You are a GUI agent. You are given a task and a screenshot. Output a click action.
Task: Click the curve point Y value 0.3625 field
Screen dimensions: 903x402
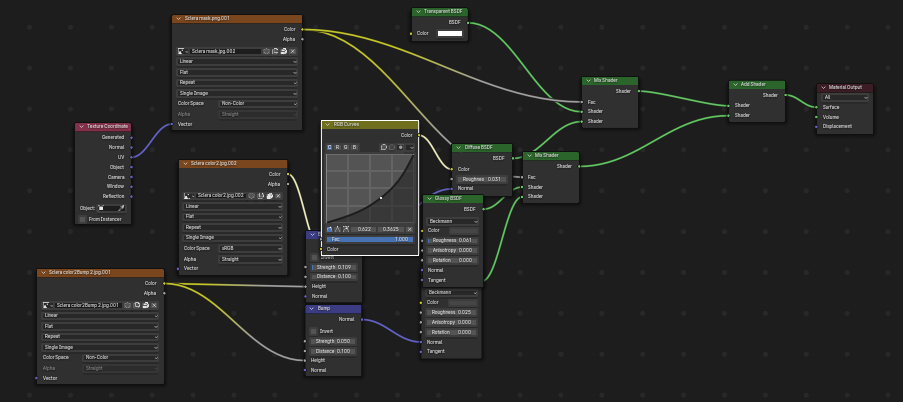[x=391, y=229]
